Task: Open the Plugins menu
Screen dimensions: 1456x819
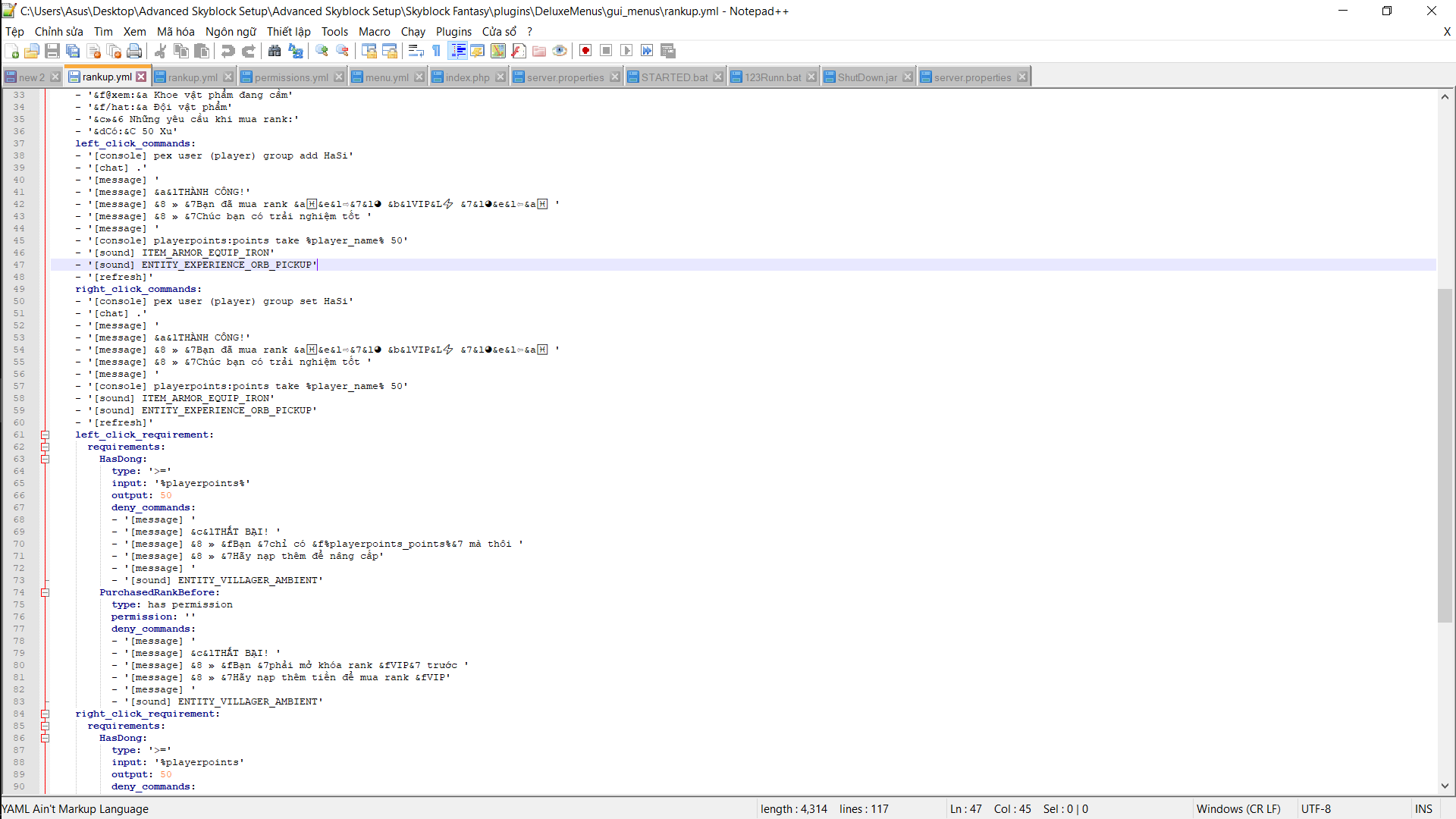Action: [453, 32]
